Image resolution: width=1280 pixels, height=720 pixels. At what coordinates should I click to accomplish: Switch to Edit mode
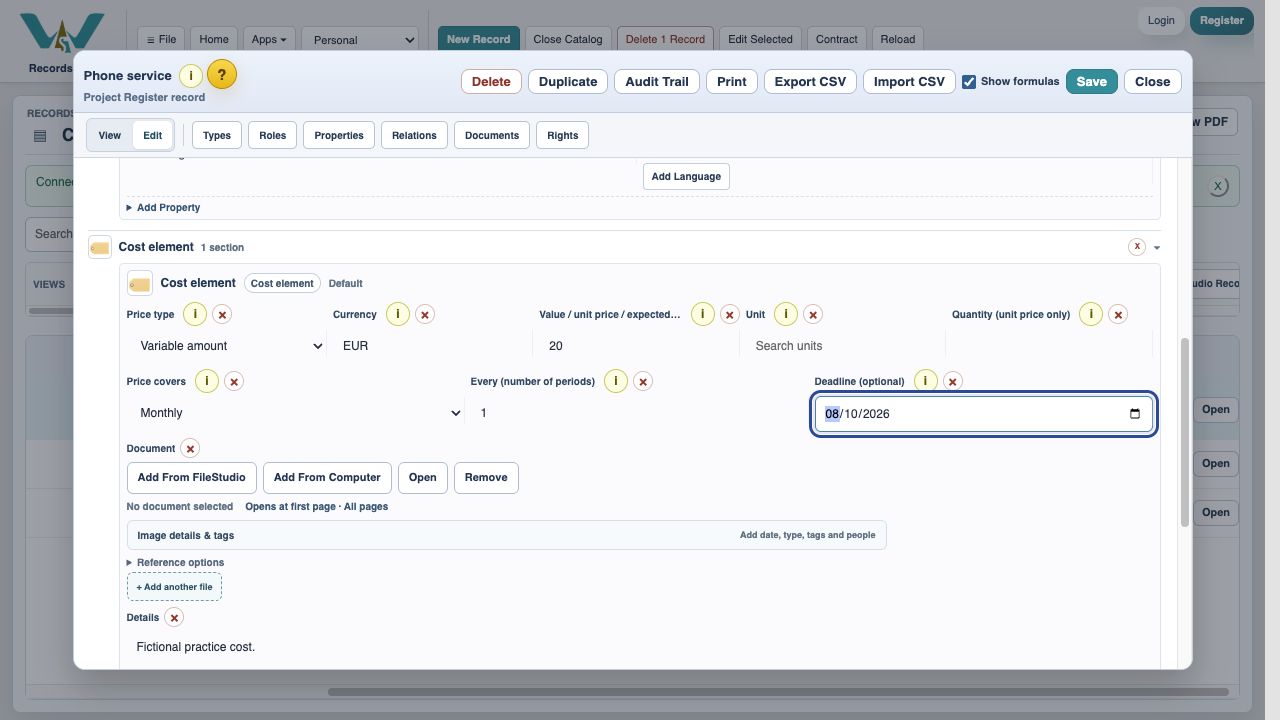[x=152, y=135]
